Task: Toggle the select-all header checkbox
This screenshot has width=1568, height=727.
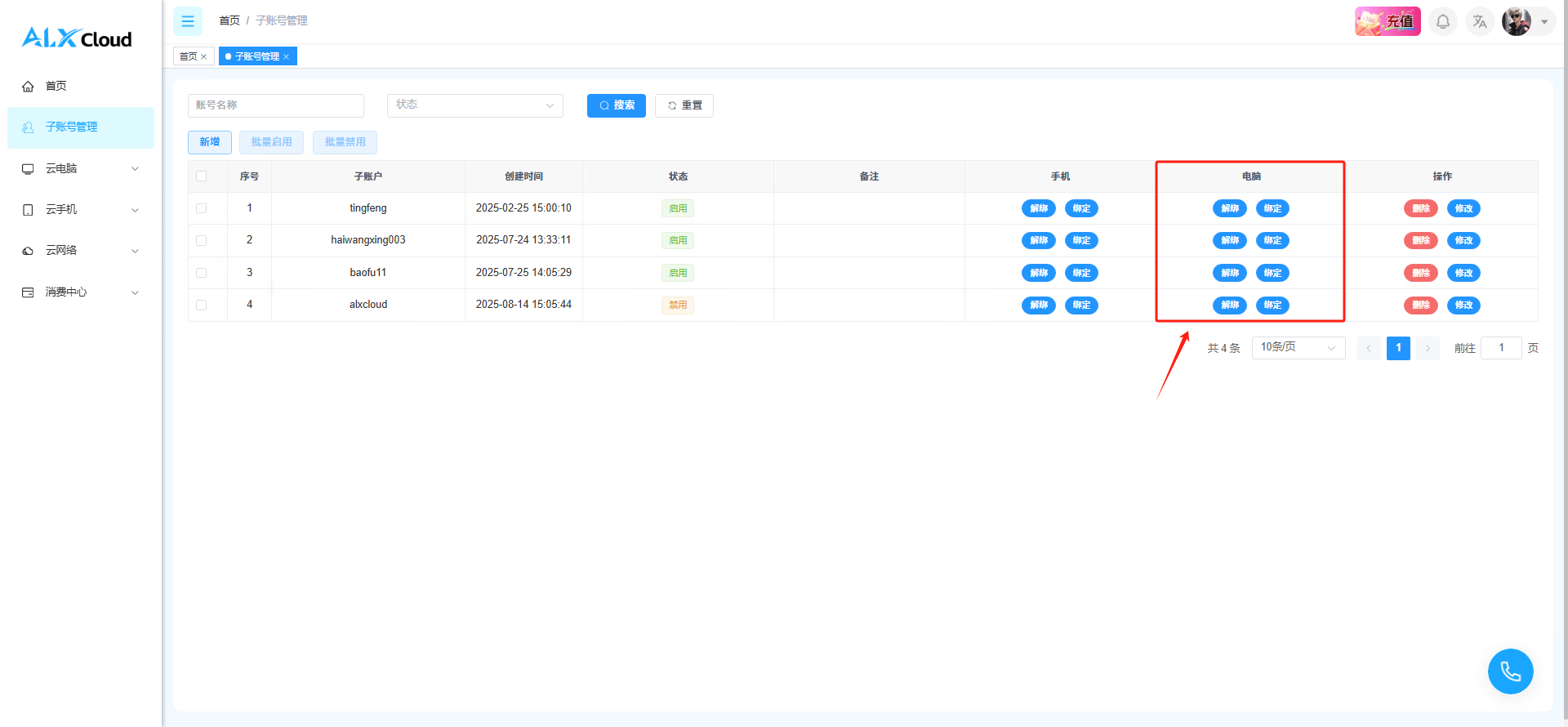Action: [202, 176]
